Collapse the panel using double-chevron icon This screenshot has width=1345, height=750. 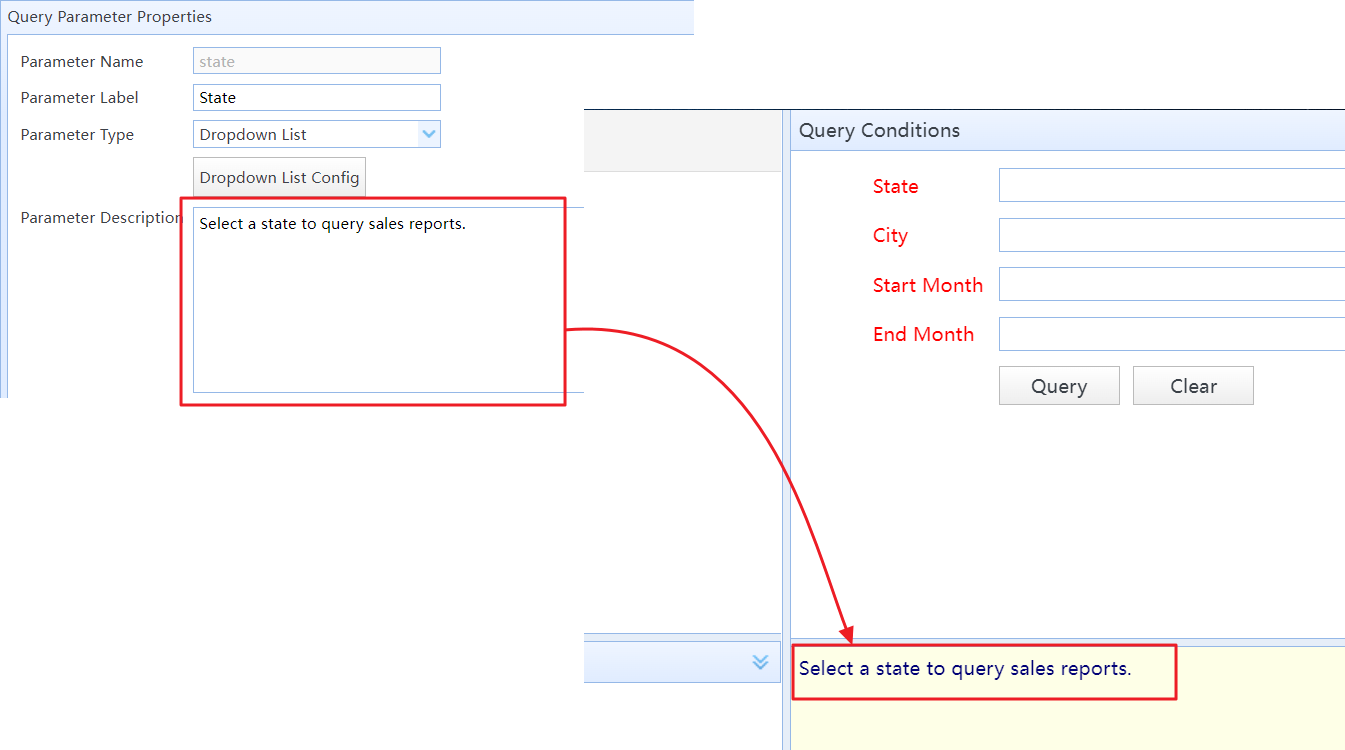pyautogui.click(x=760, y=662)
